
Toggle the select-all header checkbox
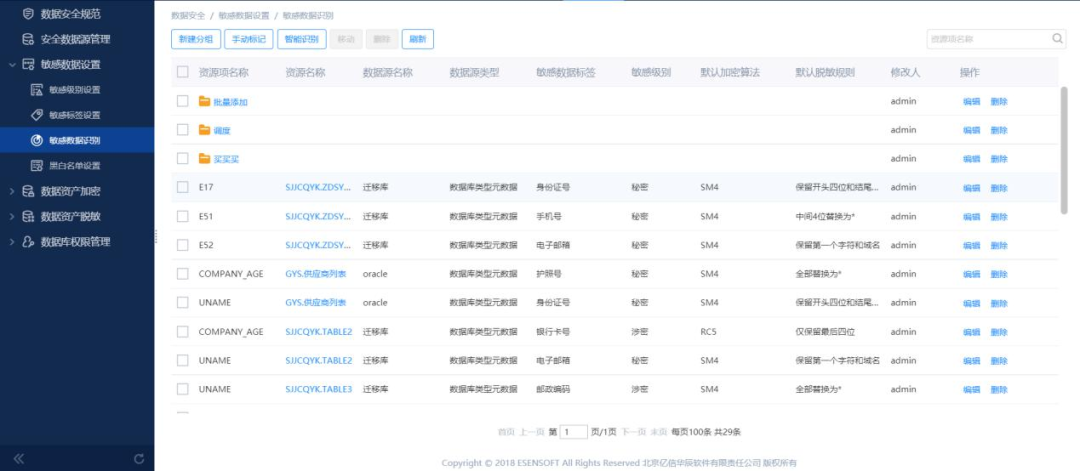[182, 72]
